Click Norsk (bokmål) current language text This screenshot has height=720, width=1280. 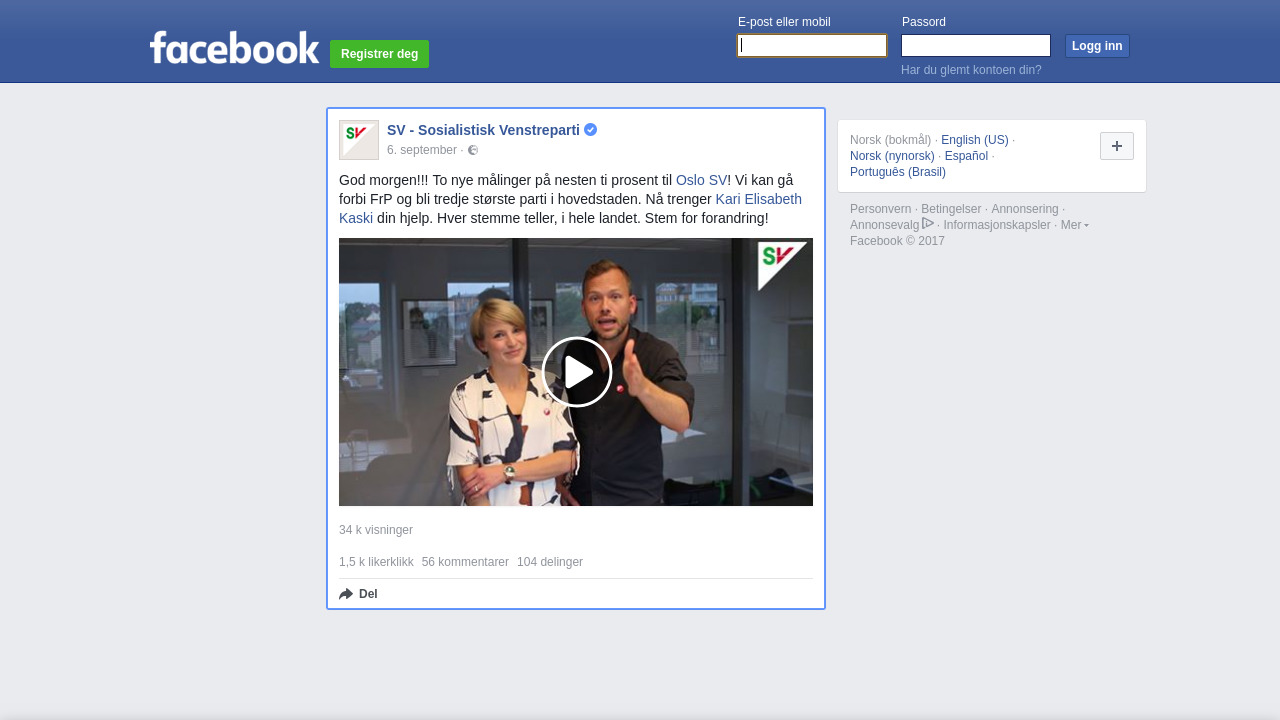point(891,140)
